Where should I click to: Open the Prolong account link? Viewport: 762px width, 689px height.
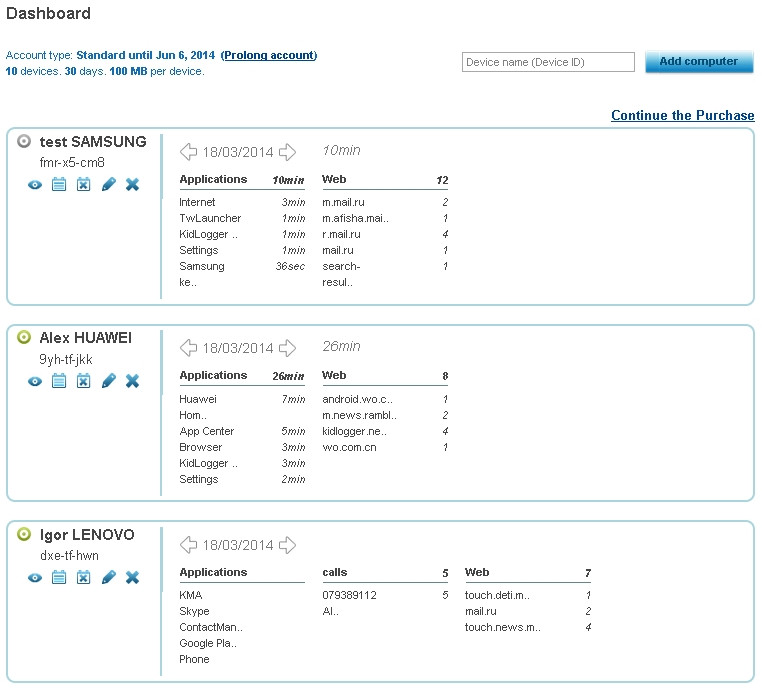[x=269, y=56]
